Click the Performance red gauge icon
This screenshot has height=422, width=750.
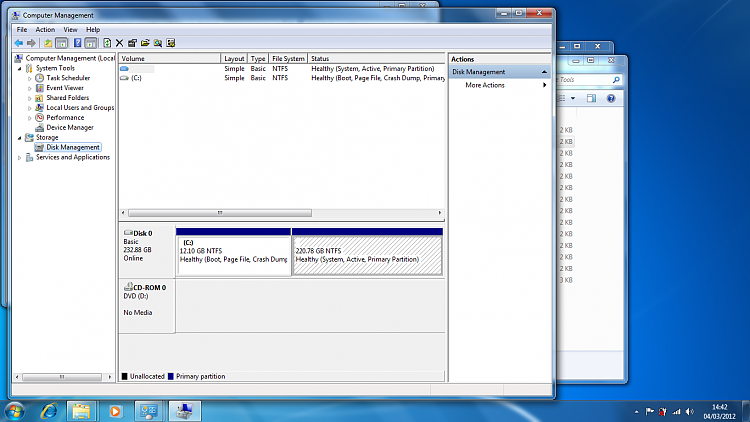coord(40,118)
